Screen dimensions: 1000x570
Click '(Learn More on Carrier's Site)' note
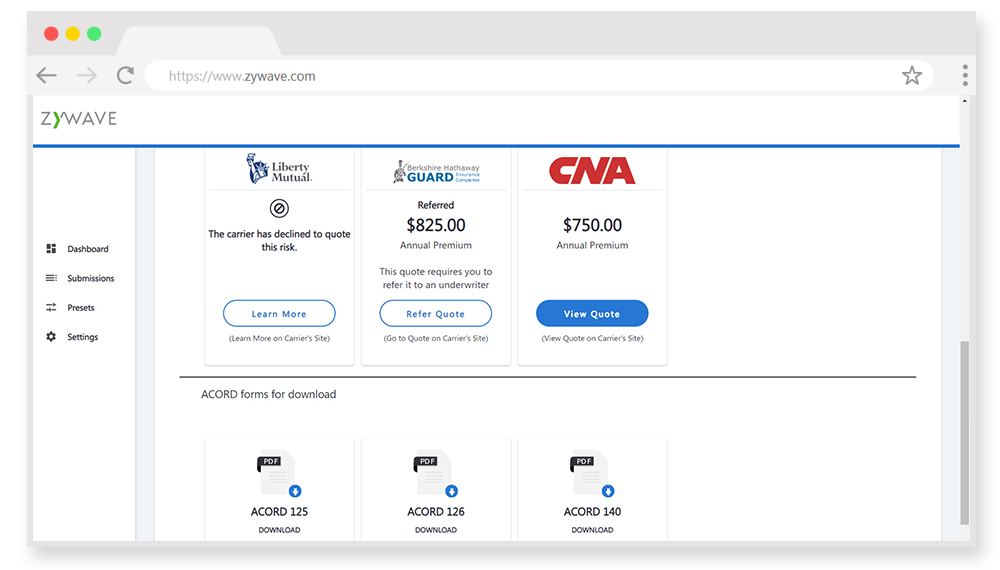[x=279, y=339]
